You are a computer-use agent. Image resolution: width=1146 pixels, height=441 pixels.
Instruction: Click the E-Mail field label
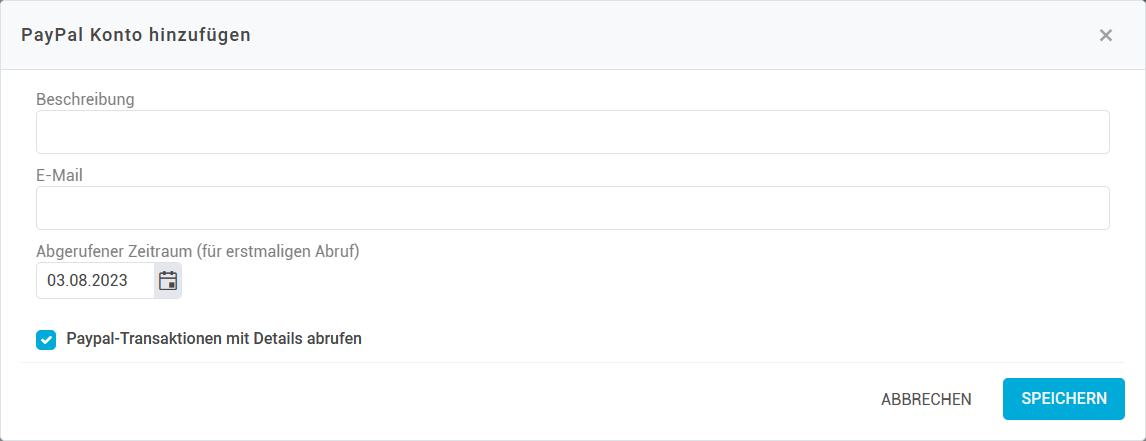pos(59,175)
